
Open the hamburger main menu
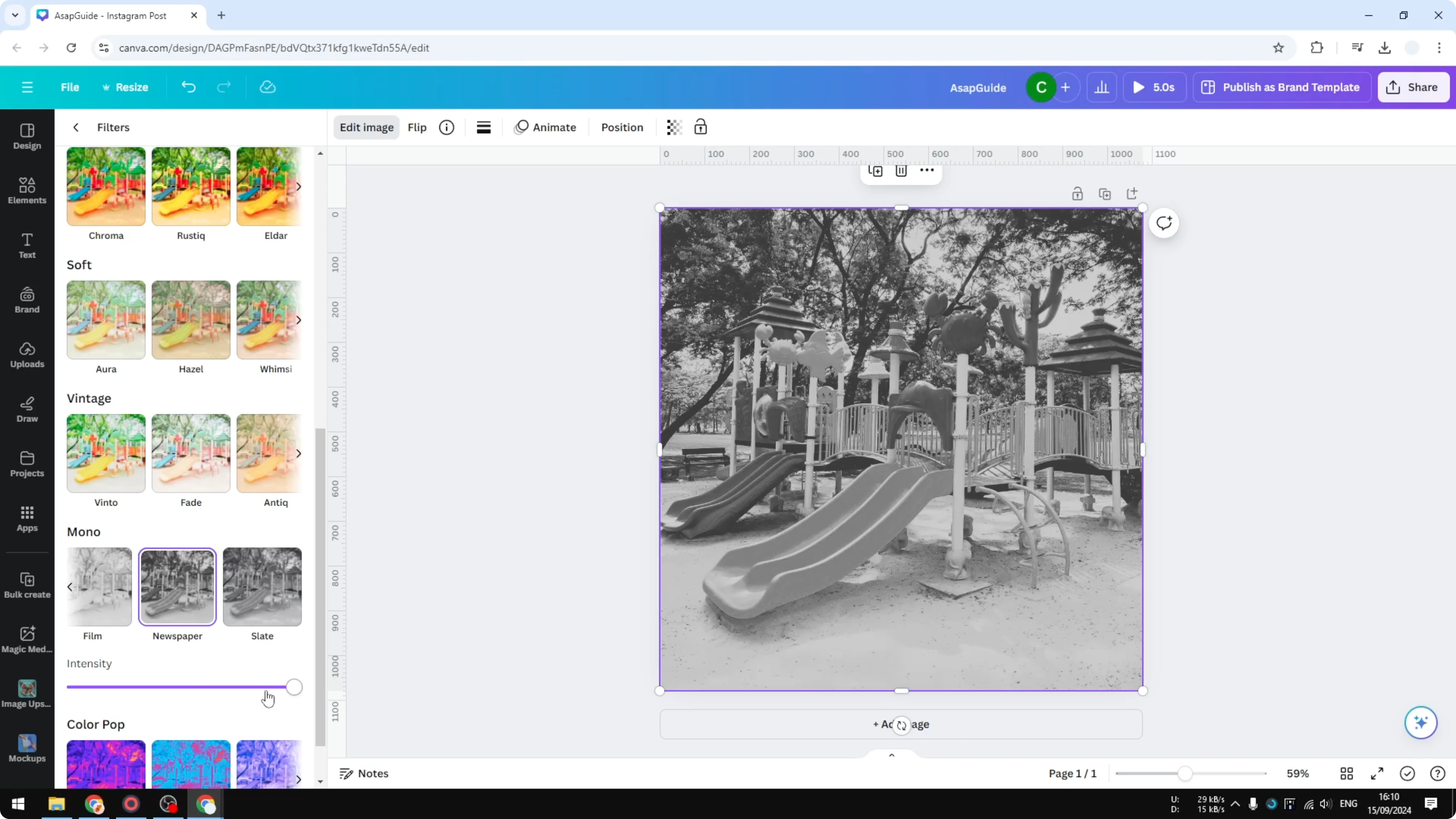[27, 87]
